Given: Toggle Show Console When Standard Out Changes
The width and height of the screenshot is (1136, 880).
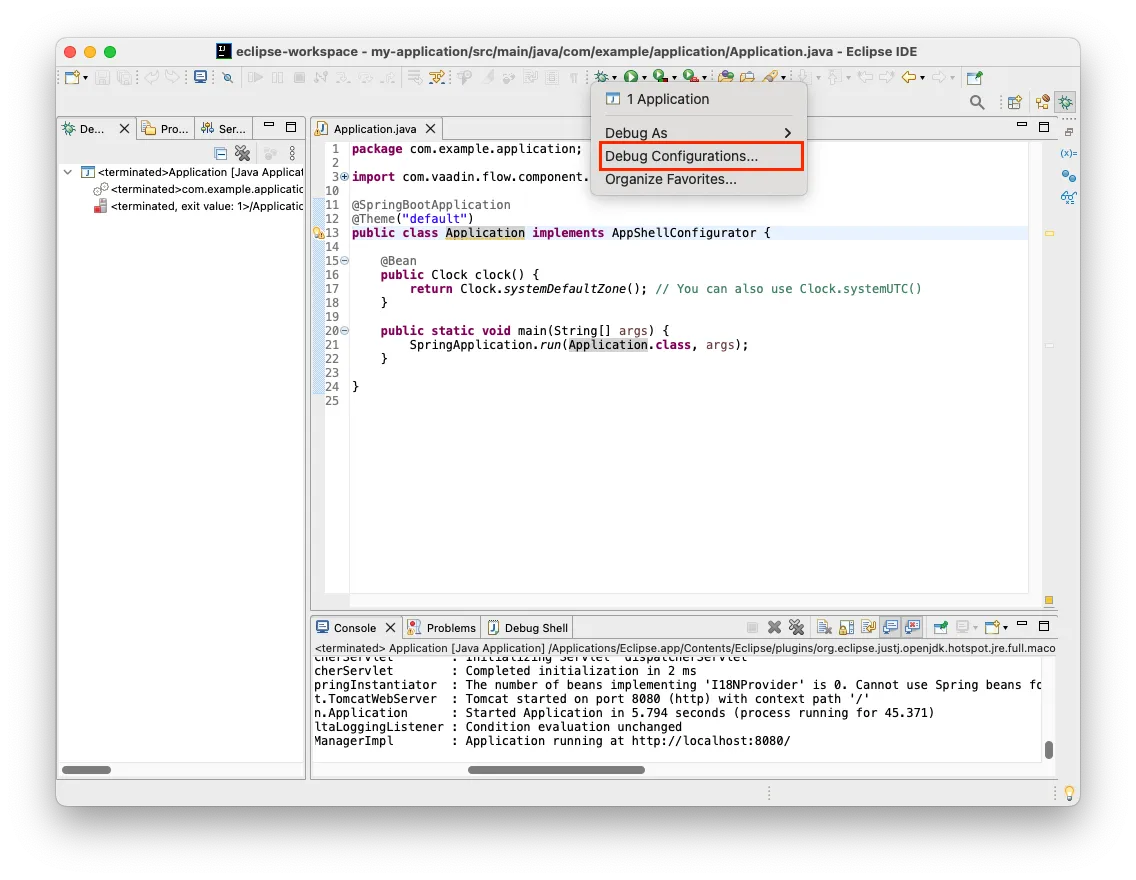Looking at the screenshot, I should [890, 626].
